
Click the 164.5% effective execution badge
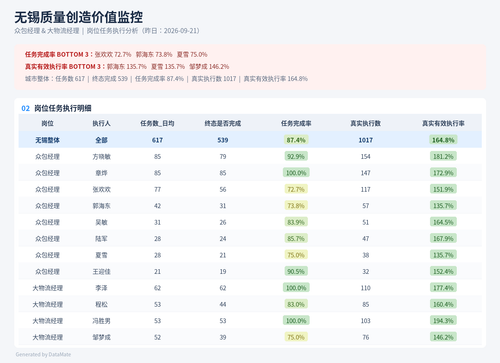point(443,222)
